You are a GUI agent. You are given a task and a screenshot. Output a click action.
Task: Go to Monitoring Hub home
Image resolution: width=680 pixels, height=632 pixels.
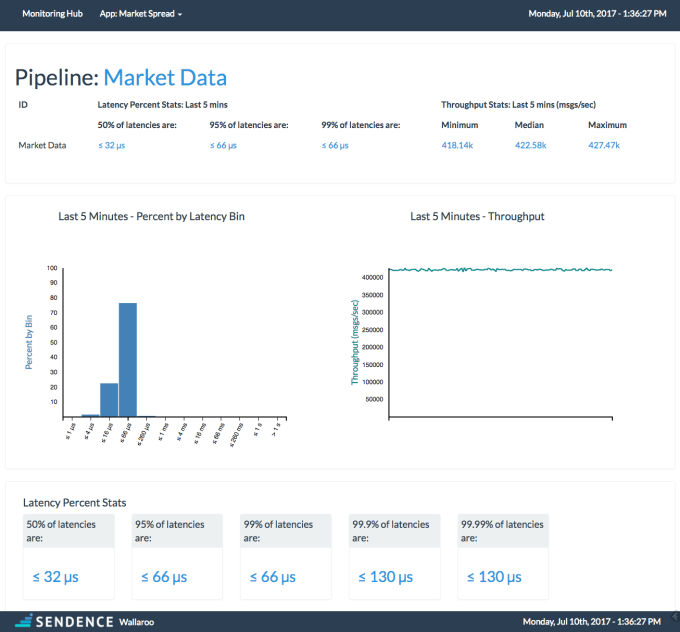[x=54, y=15]
